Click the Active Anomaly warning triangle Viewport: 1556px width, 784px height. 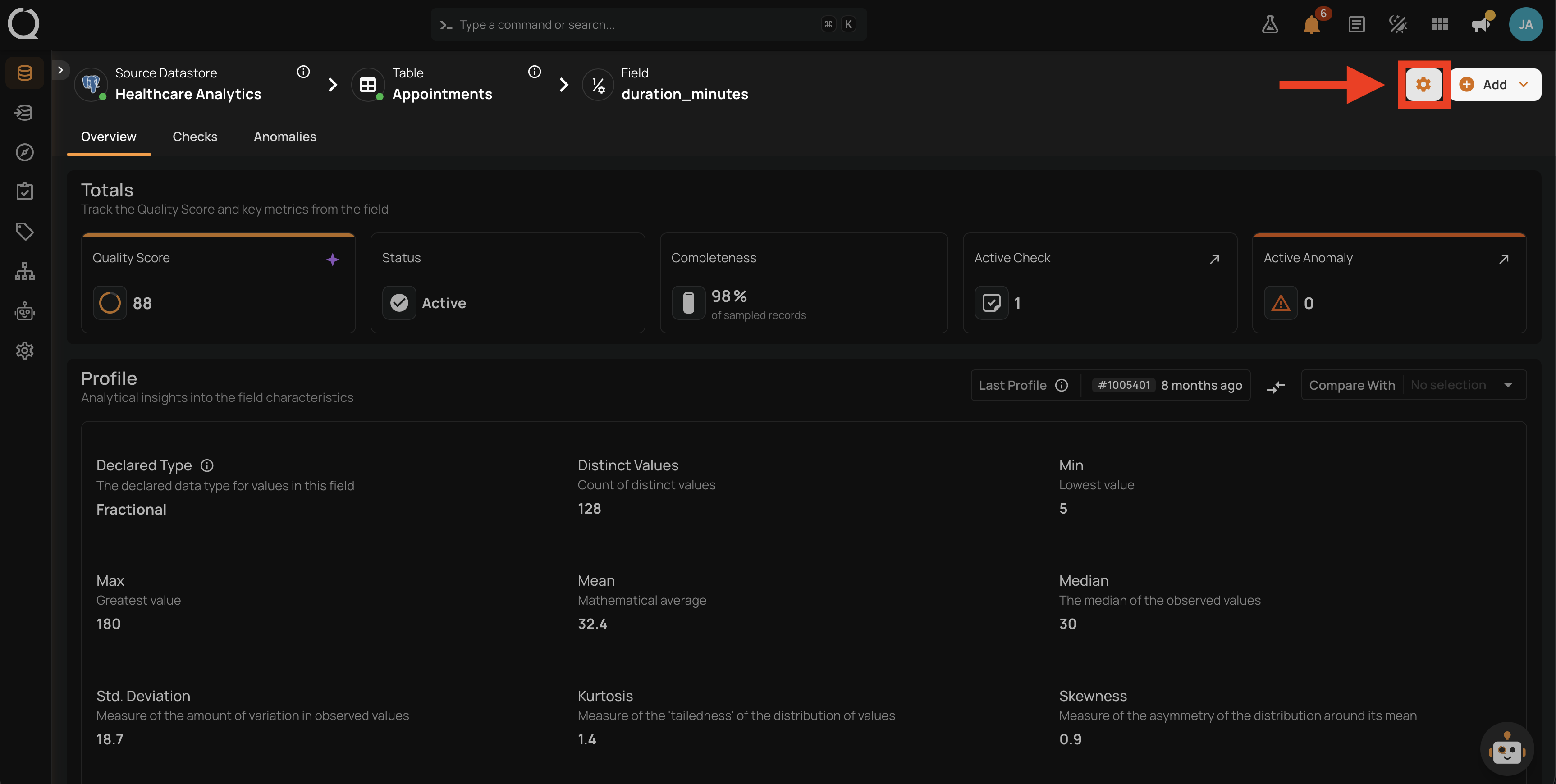click(x=1281, y=303)
